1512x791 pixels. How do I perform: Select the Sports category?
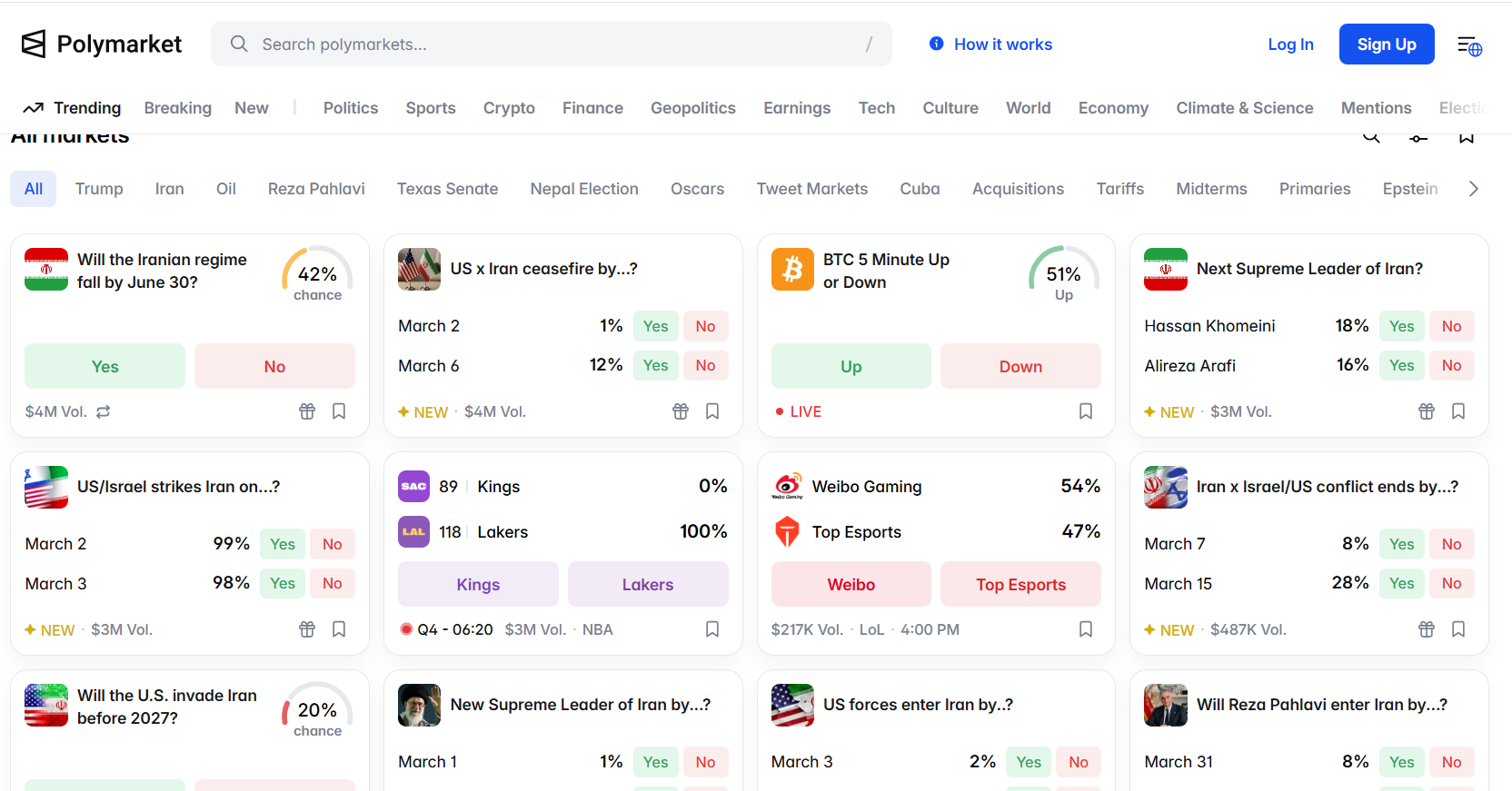click(431, 108)
